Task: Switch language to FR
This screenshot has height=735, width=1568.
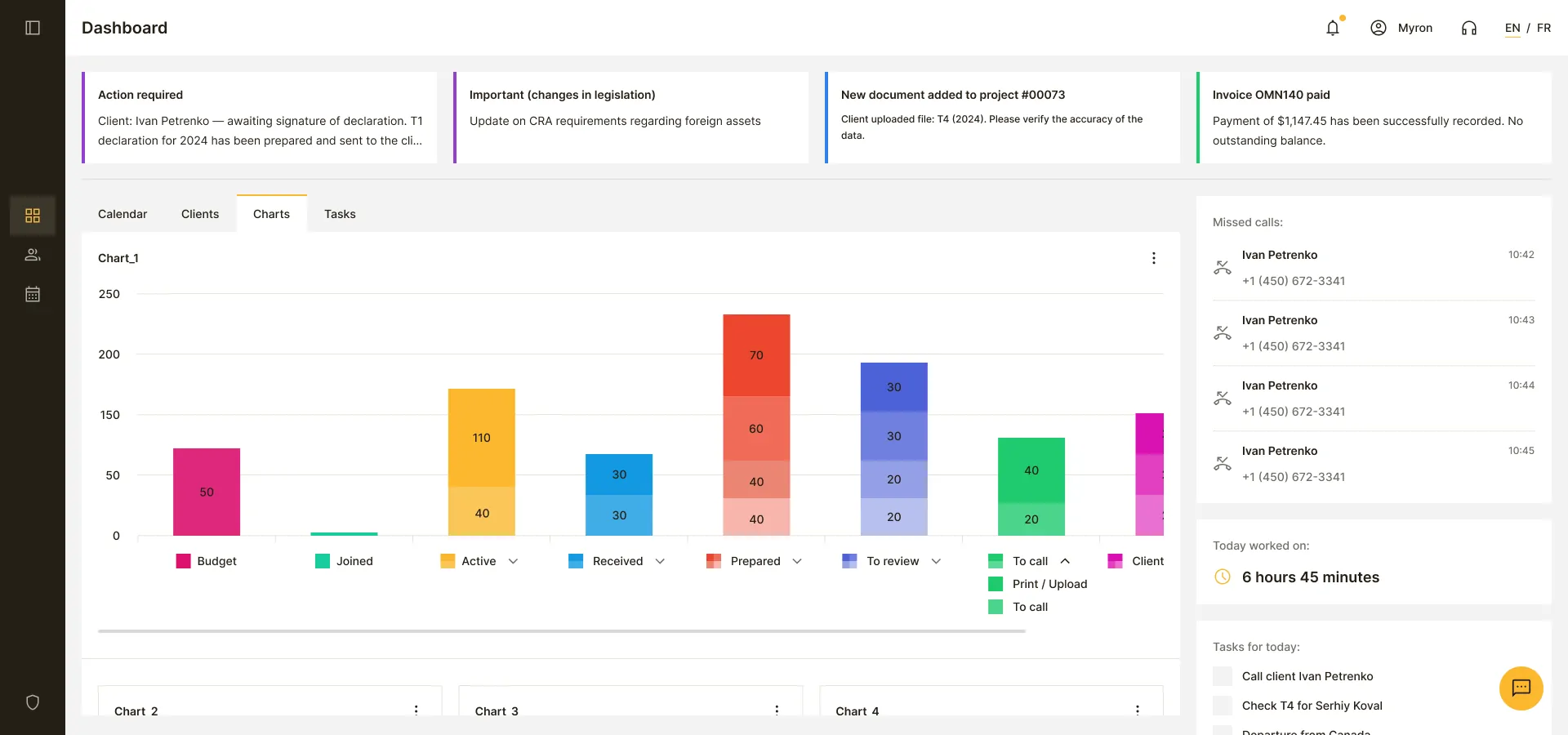Action: coord(1543,28)
